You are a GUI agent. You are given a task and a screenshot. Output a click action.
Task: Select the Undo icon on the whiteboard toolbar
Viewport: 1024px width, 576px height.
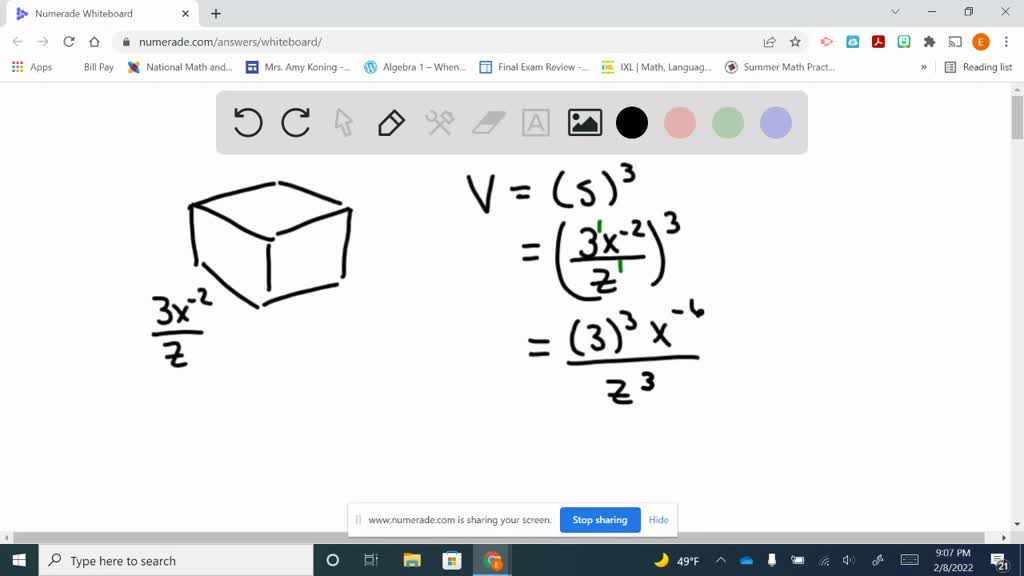247,122
